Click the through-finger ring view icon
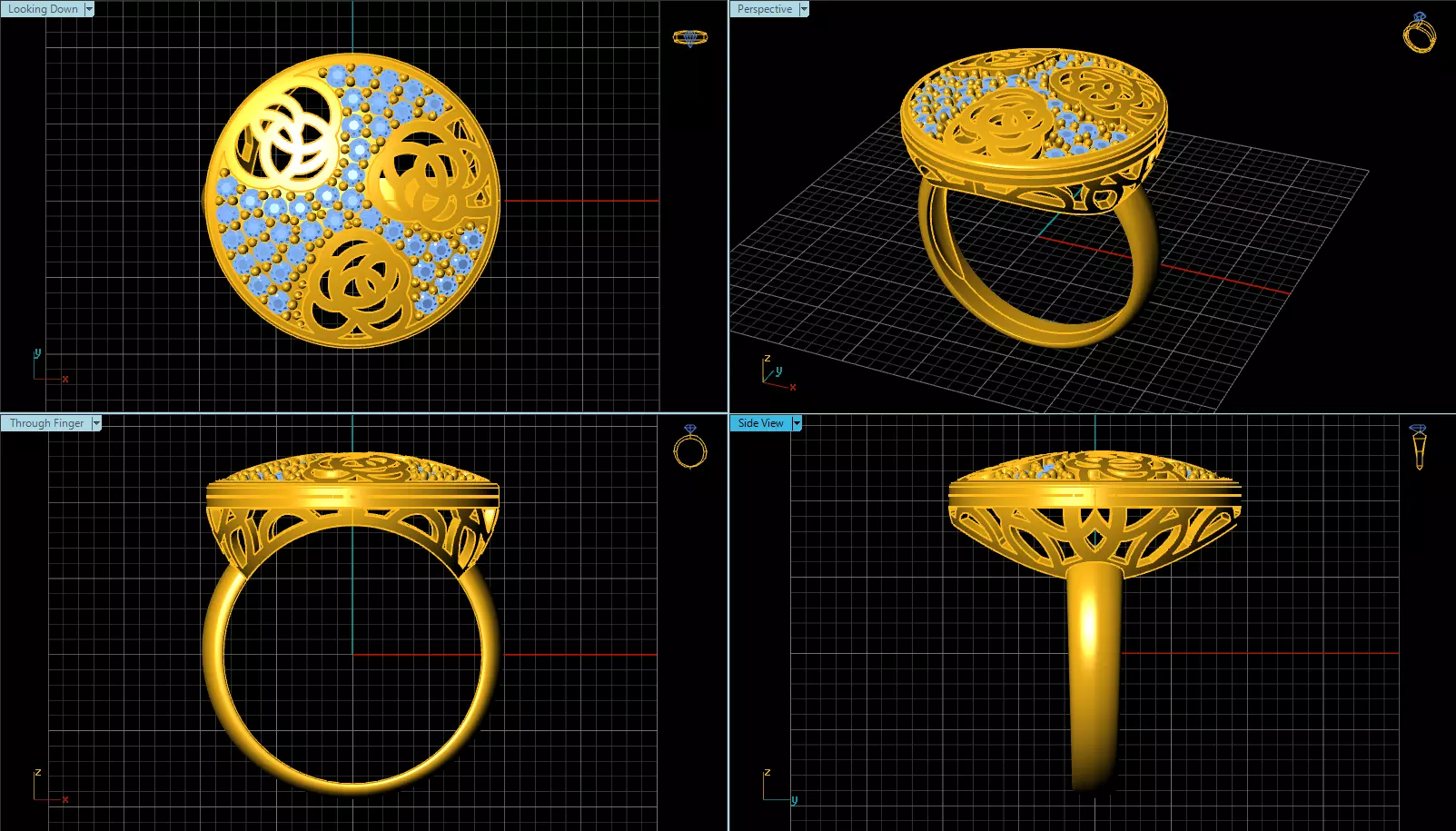The height and width of the screenshot is (831, 1456). point(690,446)
